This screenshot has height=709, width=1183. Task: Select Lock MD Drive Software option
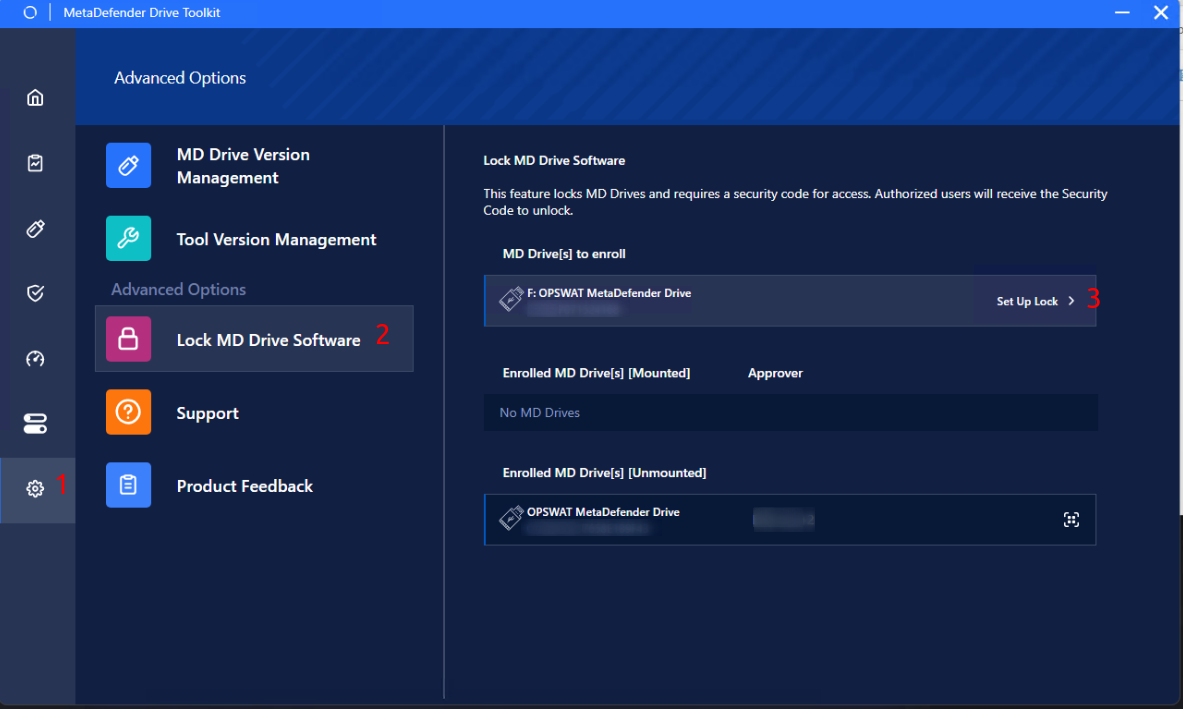tap(254, 339)
